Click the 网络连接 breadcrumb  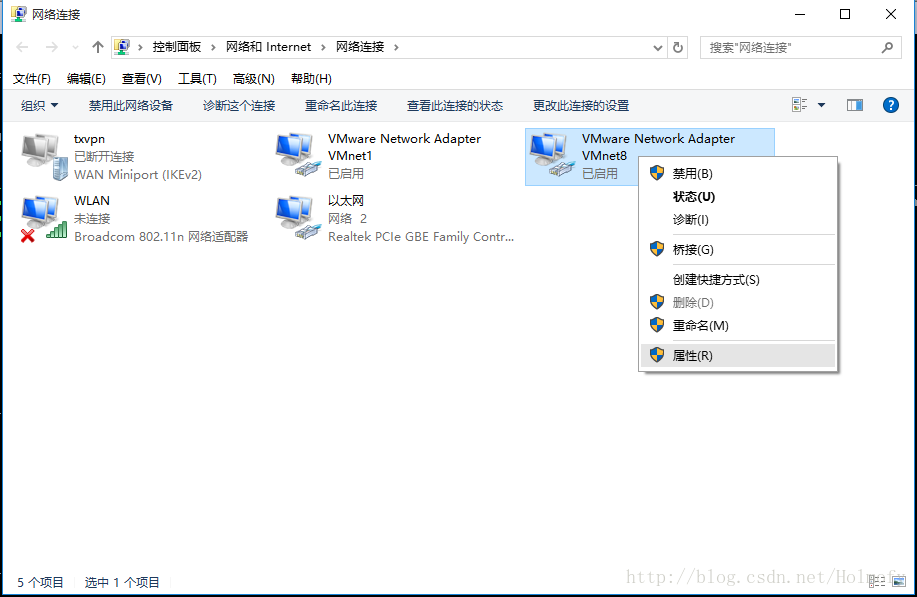point(360,47)
